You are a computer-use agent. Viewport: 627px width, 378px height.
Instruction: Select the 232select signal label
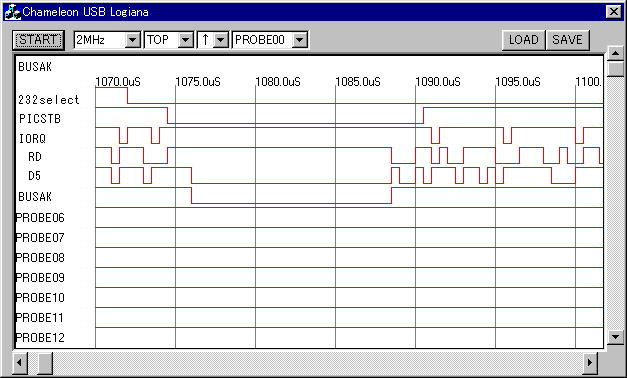[x=49, y=100]
